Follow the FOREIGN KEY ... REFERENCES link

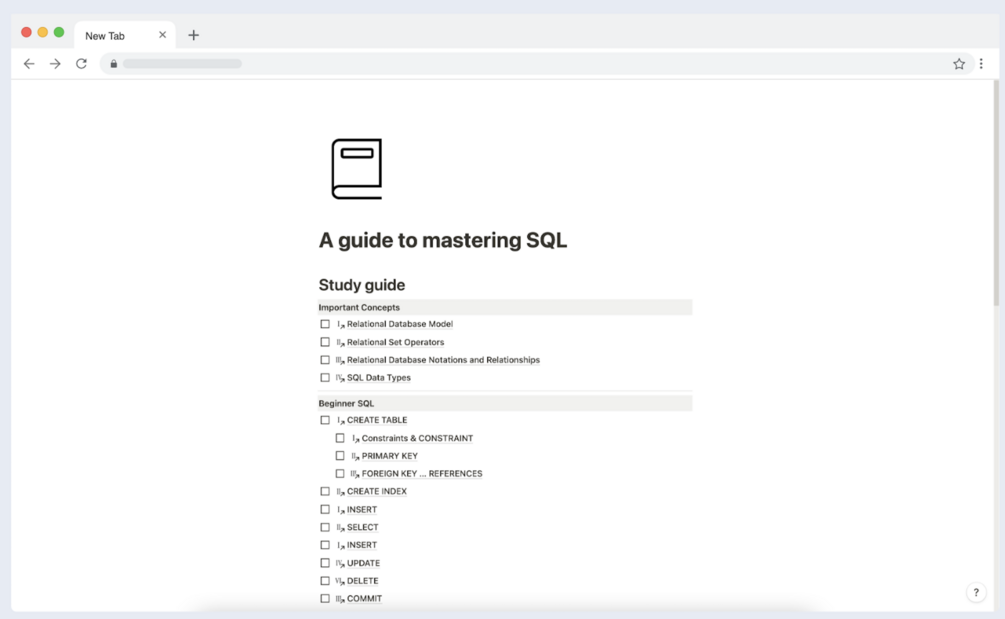click(421, 474)
